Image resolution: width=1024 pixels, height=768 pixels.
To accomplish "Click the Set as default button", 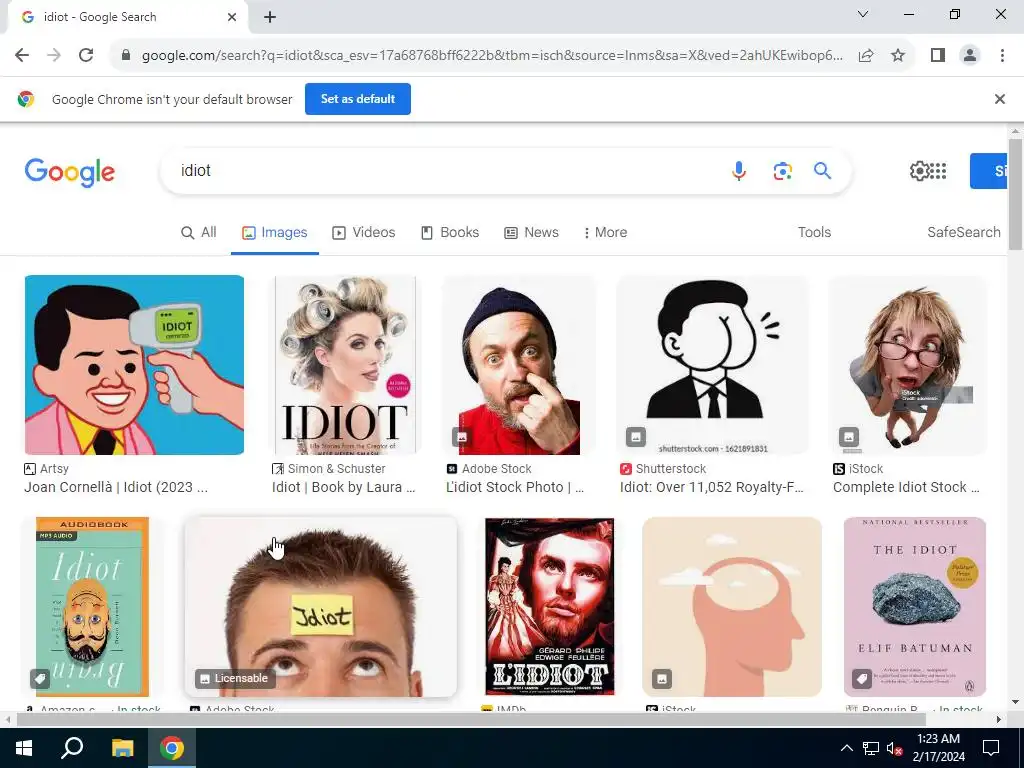I will (x=358, y=99).
